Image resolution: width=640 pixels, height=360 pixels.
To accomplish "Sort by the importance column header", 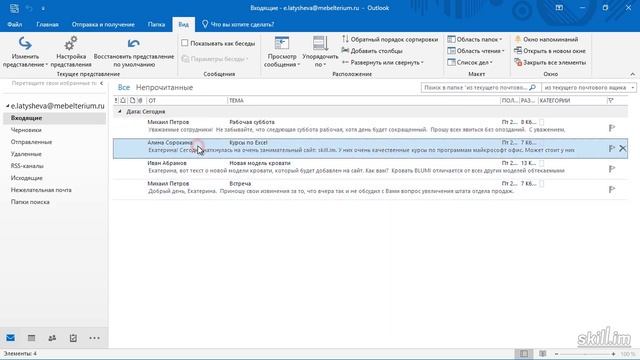I will pyautogui.click(x=116, y=100).
